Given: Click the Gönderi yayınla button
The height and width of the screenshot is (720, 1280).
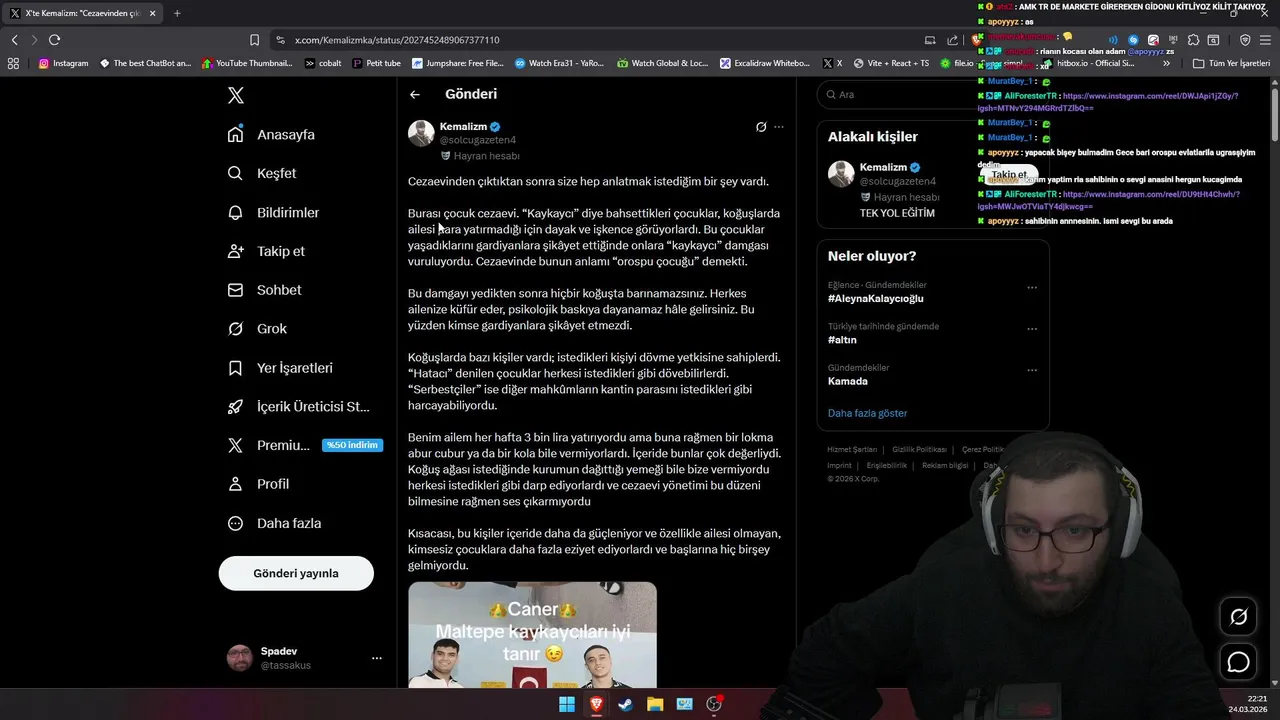Looking at the screenshot, I should (x=296, y=573).
